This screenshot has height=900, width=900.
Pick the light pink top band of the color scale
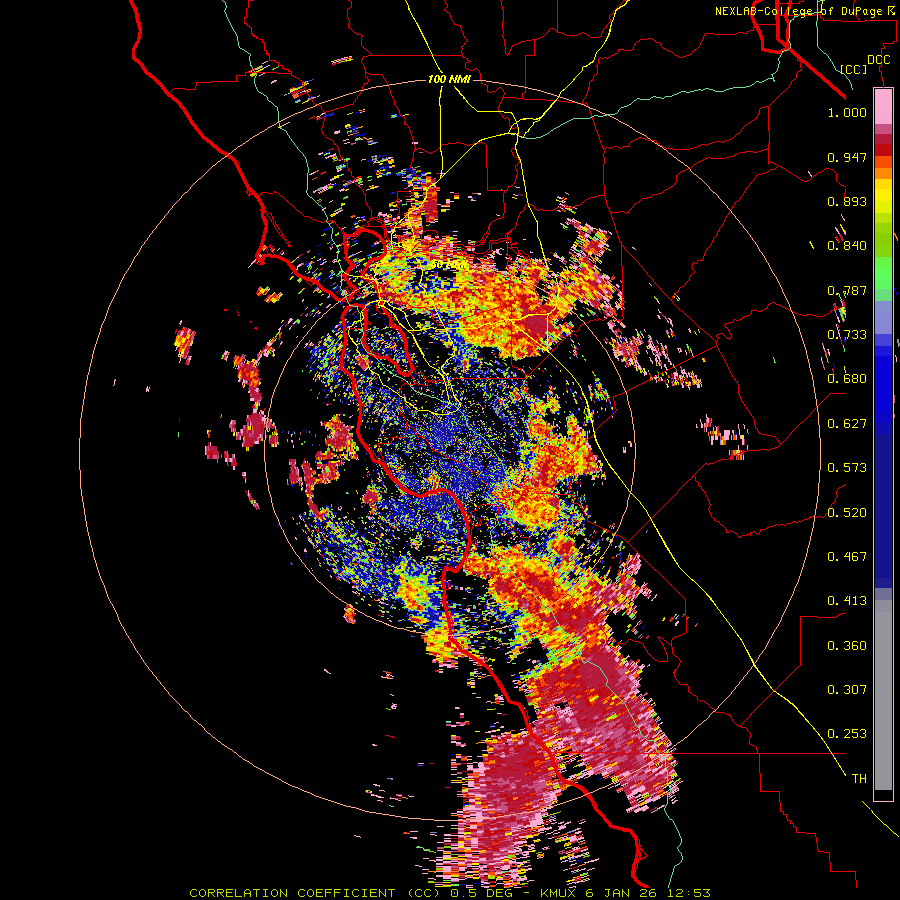point(883,107)
